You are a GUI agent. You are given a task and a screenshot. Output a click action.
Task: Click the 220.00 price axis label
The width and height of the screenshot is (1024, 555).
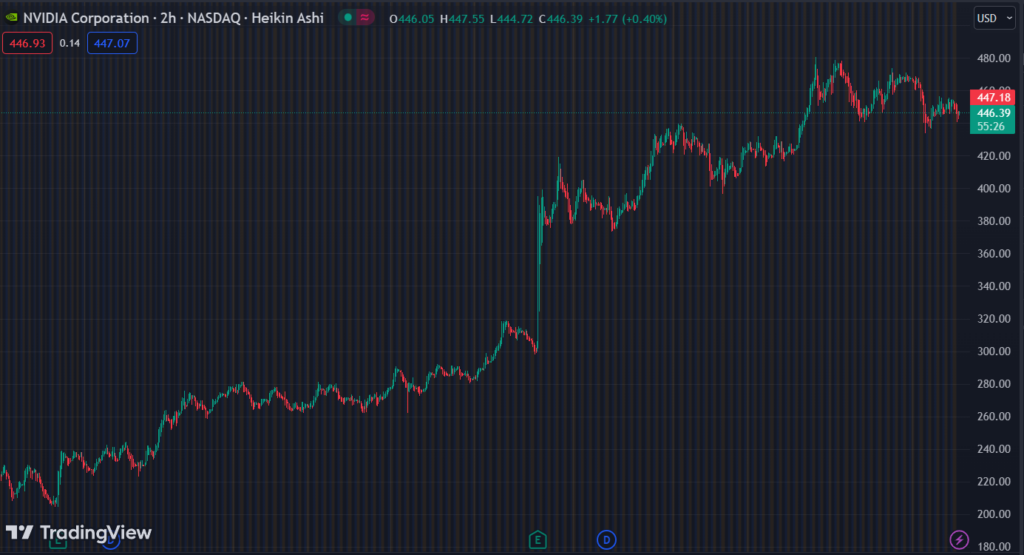click(994, 481)
